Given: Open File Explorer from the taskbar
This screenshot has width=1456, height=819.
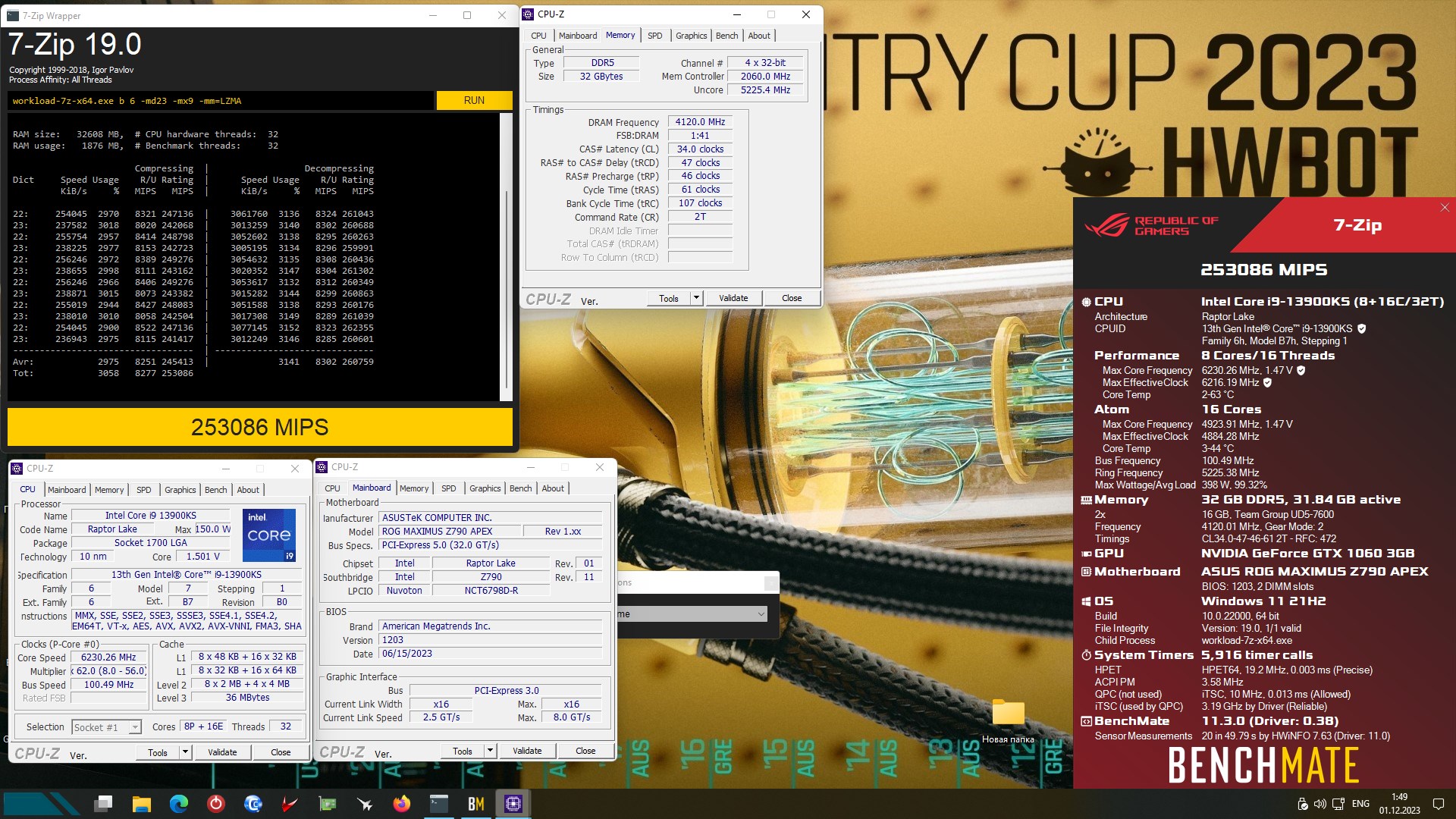Looking at the screenshot, I should pos(141,804).
